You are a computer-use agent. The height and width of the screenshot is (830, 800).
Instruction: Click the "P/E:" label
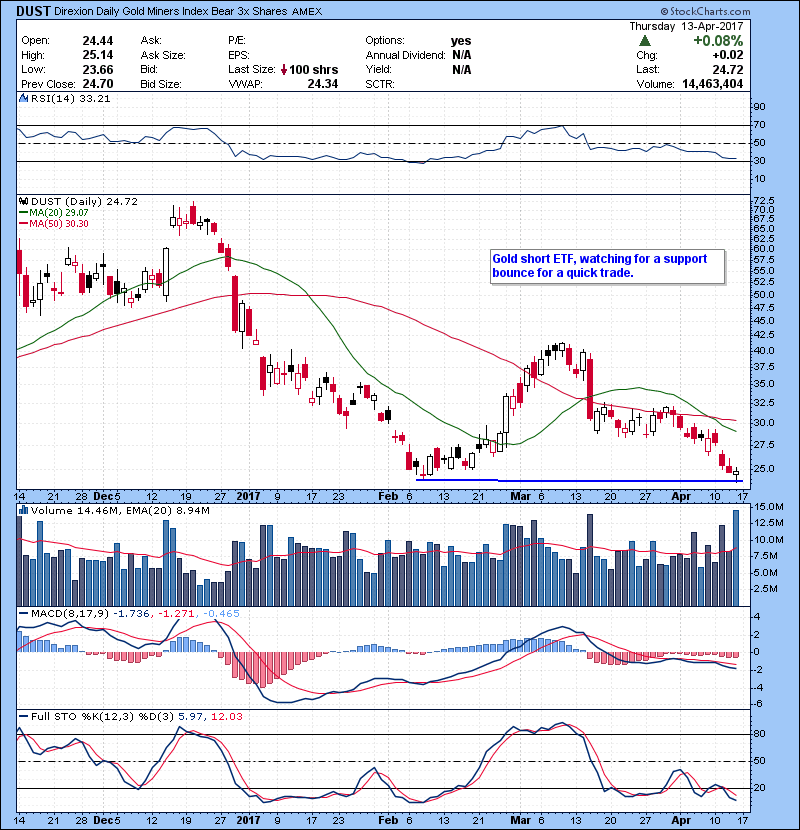click(238, 41)
